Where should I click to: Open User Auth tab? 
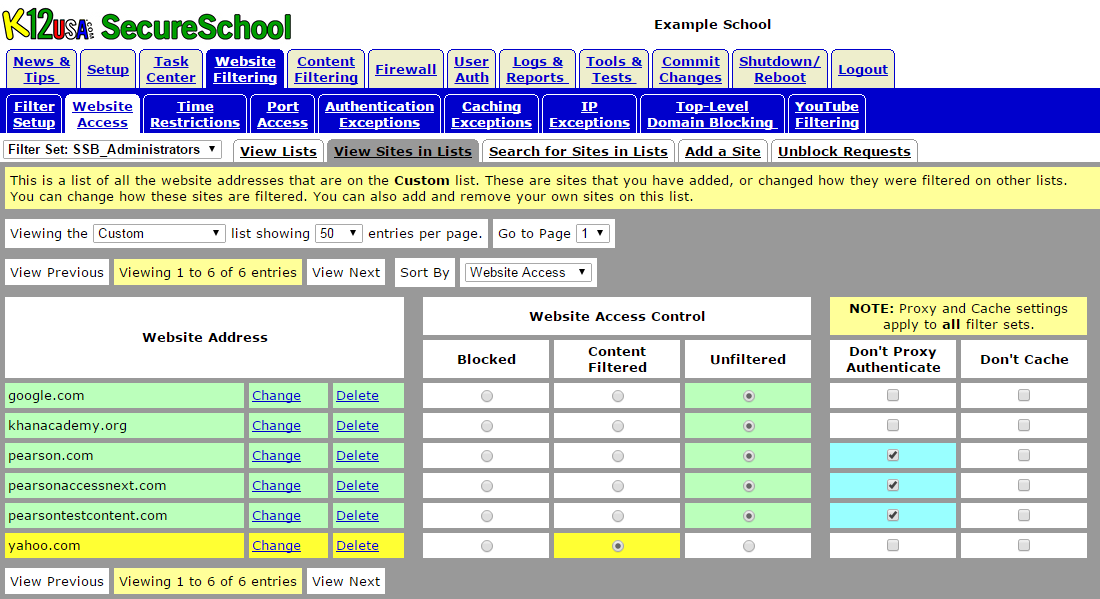[x=471, y=69]
